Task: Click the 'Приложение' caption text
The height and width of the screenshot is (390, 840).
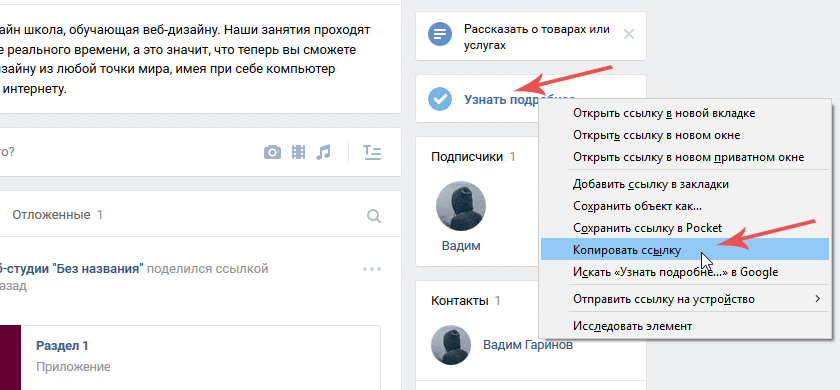Action: coord(73,367)
